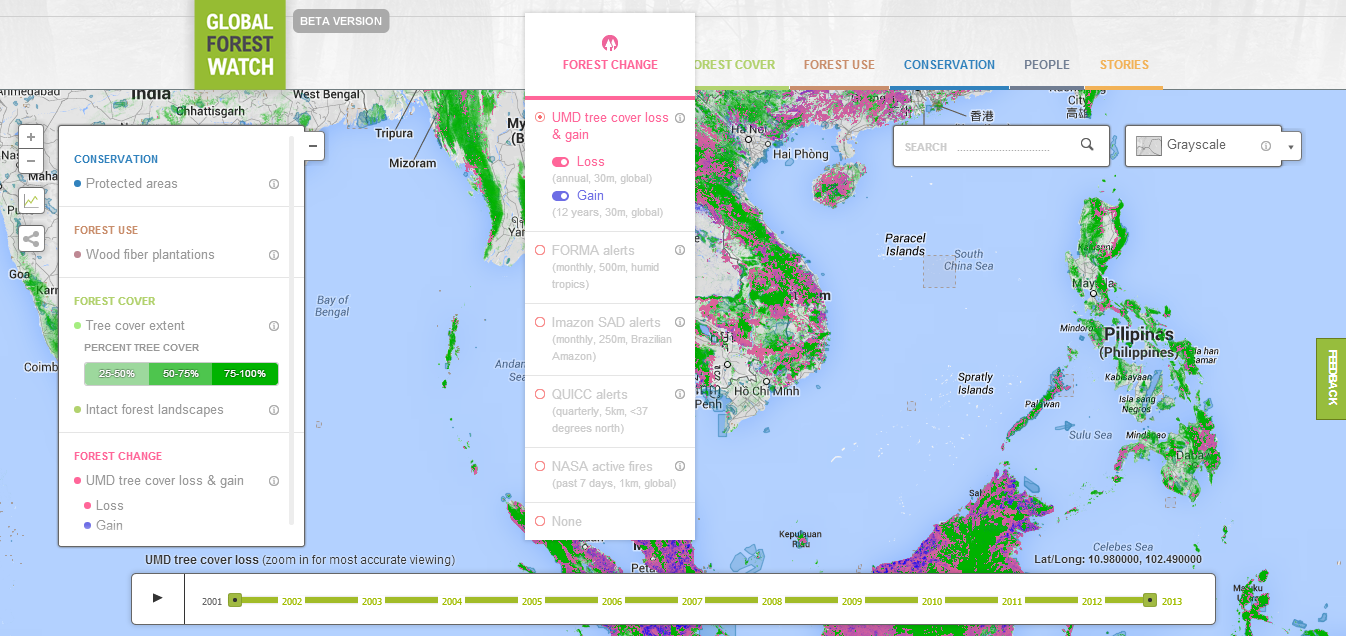Open the Forest Change menu

tap(610, 65)
